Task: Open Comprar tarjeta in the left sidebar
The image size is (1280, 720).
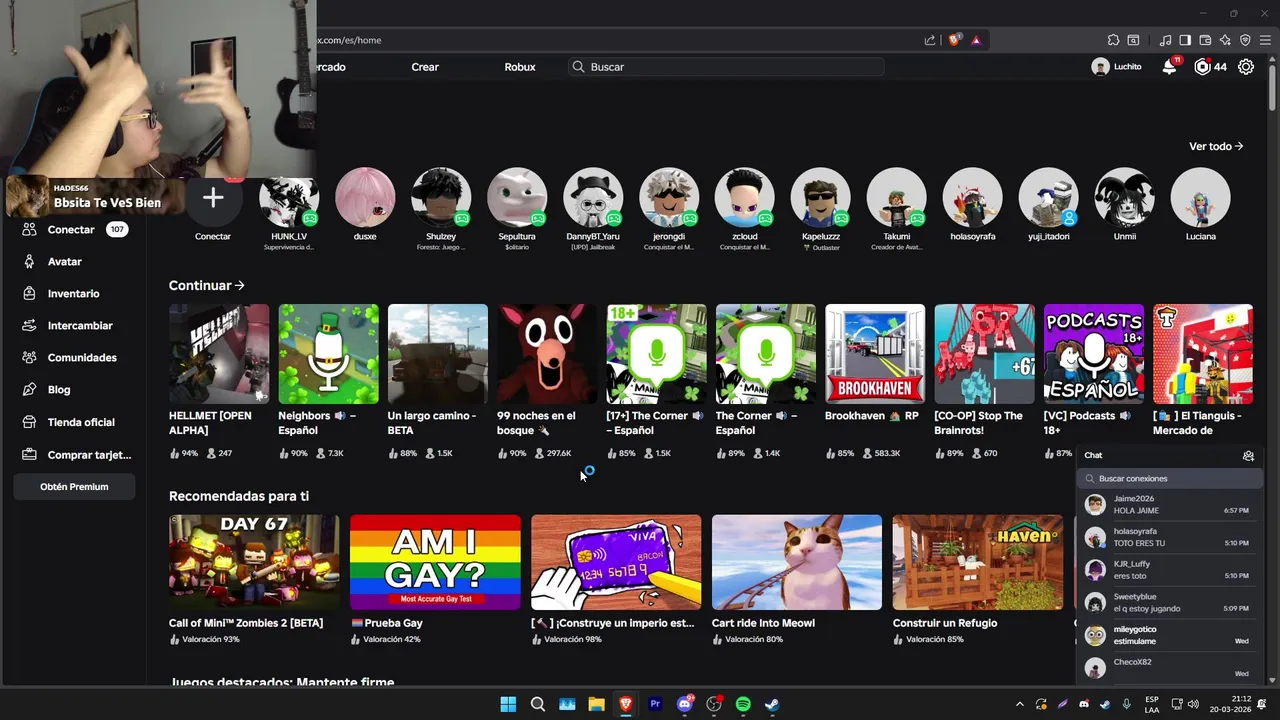Action: point(89,454)
